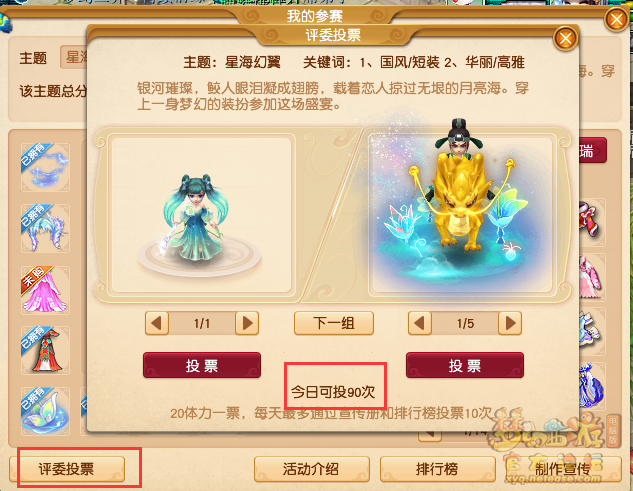Vote 投票 for the right contestant

[465, 365]
